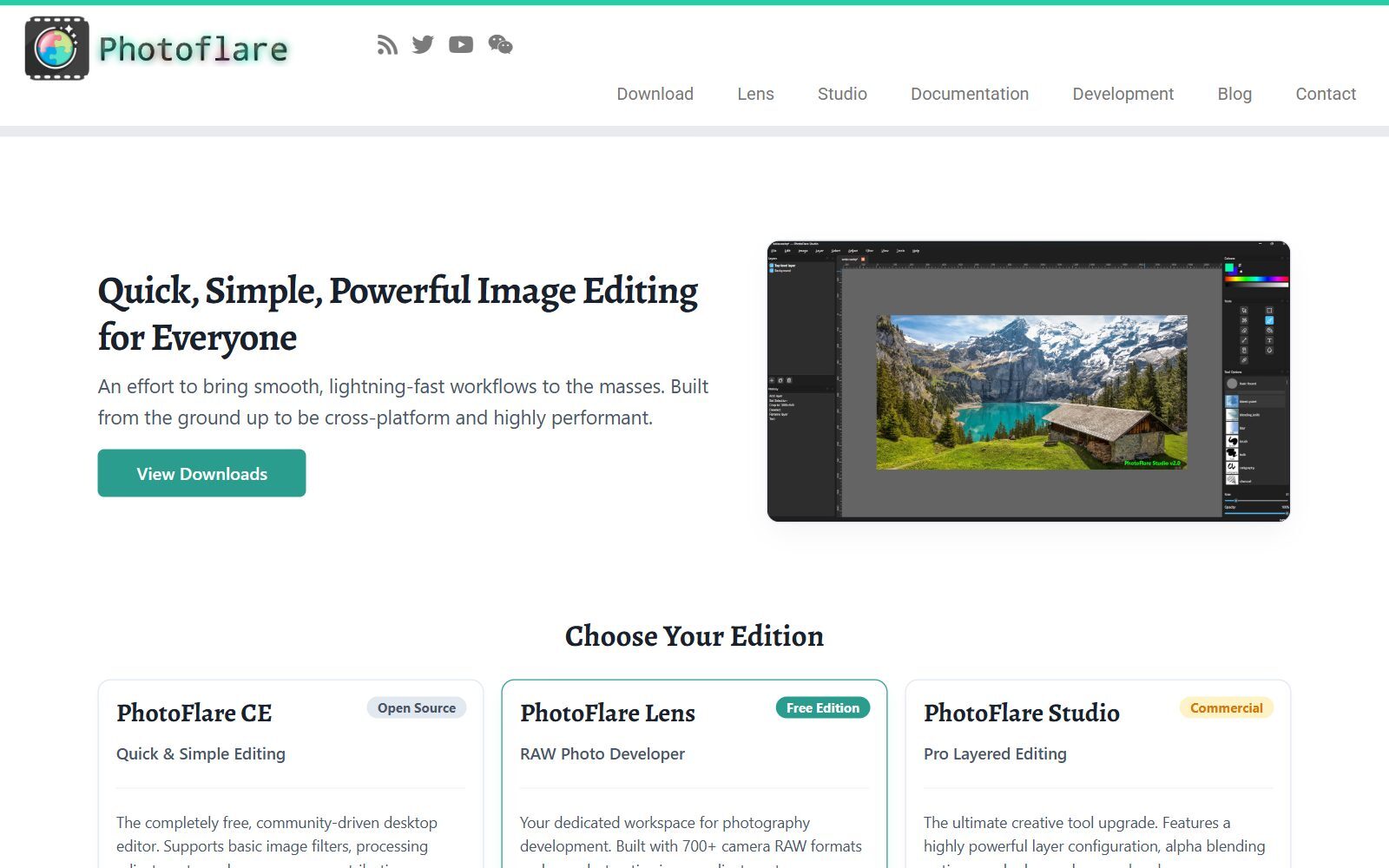
Task: Open the Studio menu item
Action: [x=842, y=94]
